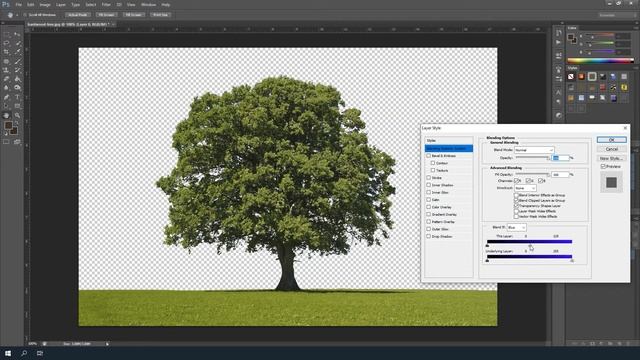The width and height of the screenshot is (640, 360).
Task: Select the Brush tool
Action: [17, 61]
